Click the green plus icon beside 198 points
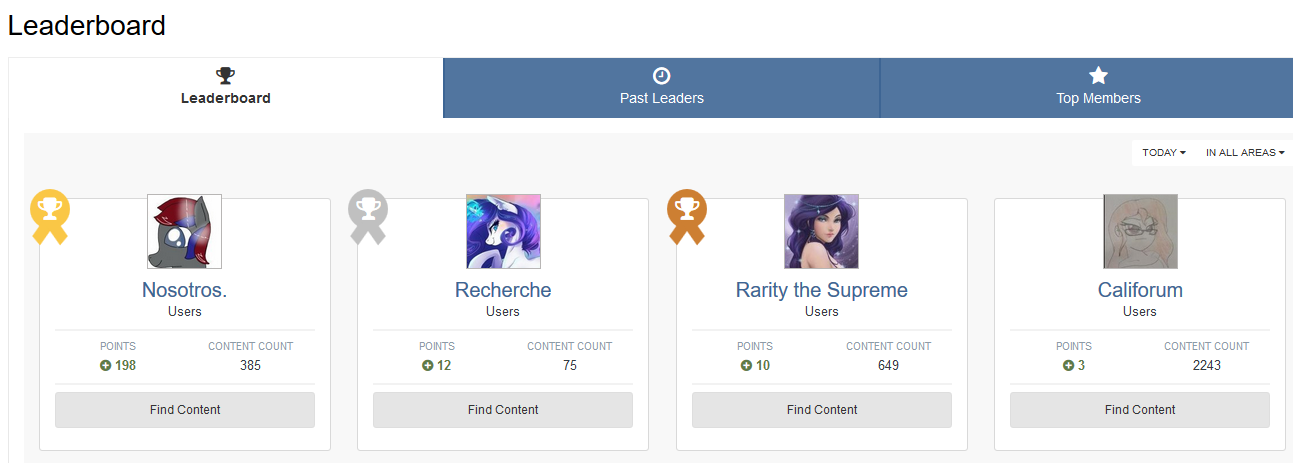 106,366
